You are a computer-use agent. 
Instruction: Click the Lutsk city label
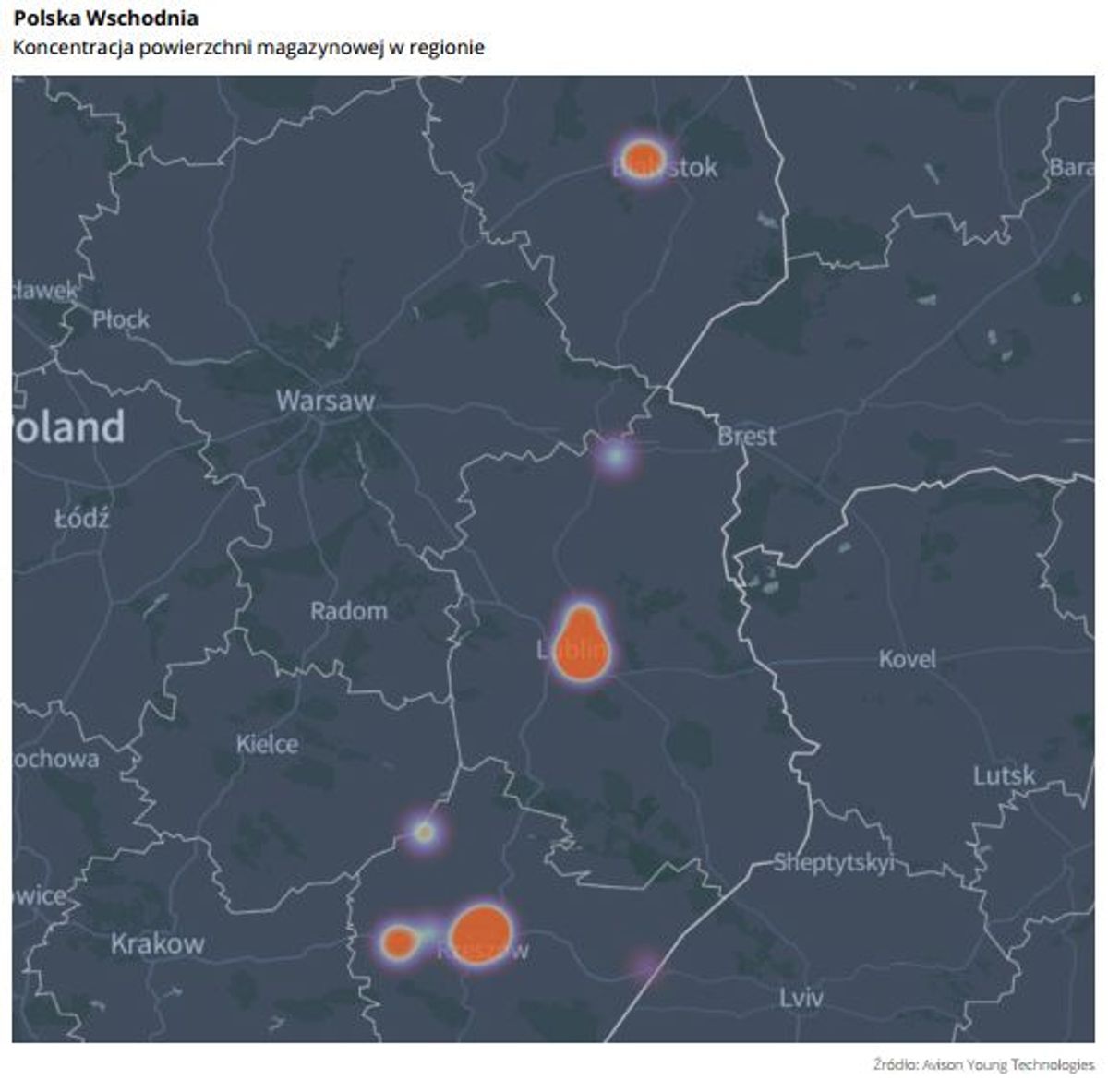pyautogui.click(x=1004, y=775)
